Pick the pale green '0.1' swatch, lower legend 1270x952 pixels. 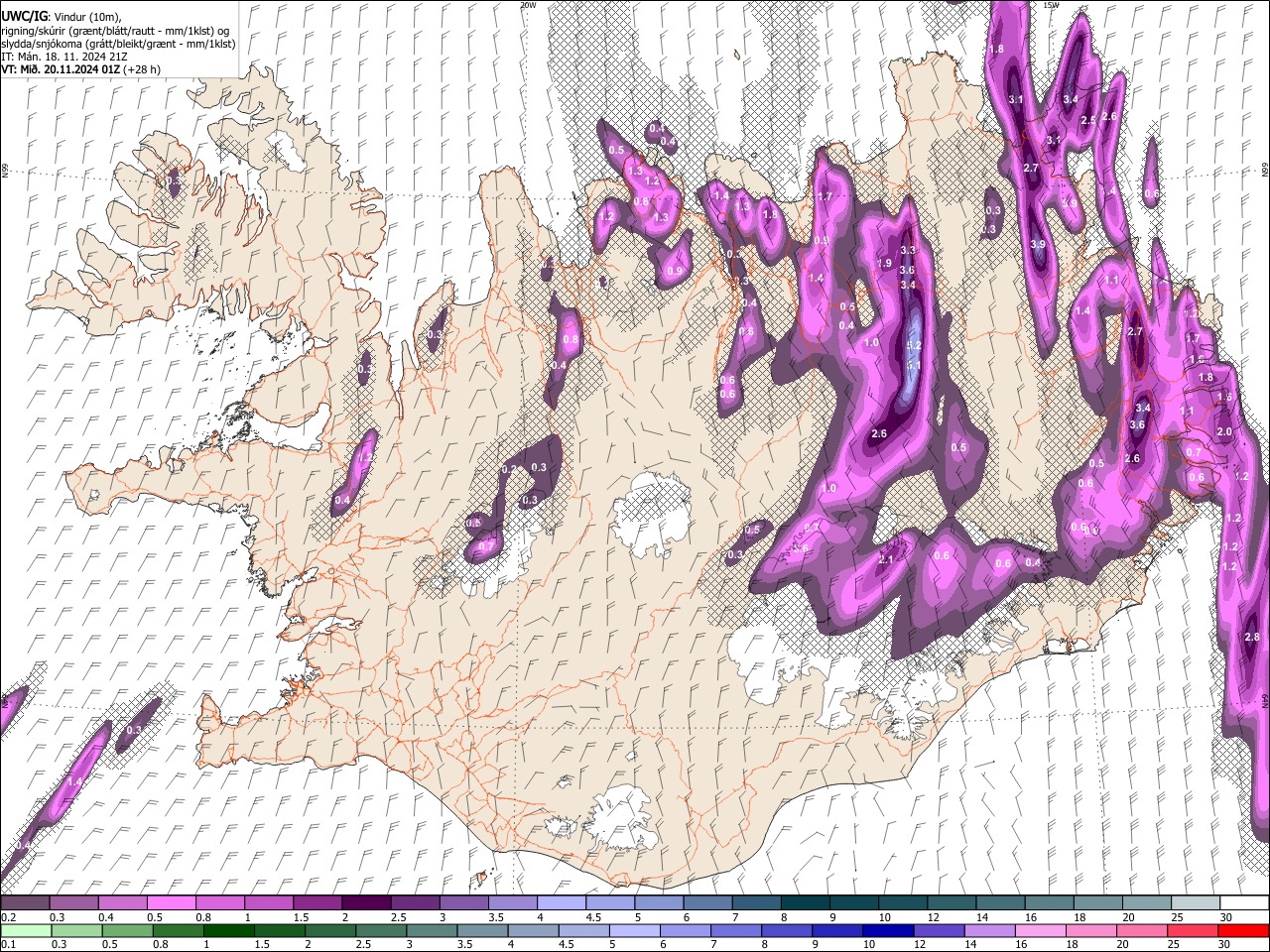point(25,930)
